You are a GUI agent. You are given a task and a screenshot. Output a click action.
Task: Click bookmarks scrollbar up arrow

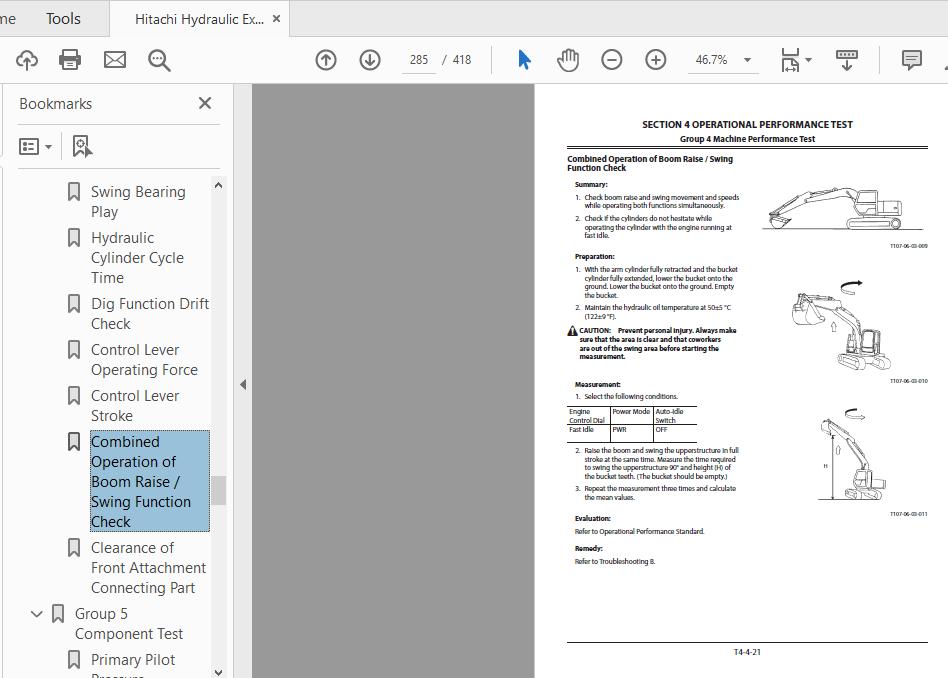(x=218, y=185)
